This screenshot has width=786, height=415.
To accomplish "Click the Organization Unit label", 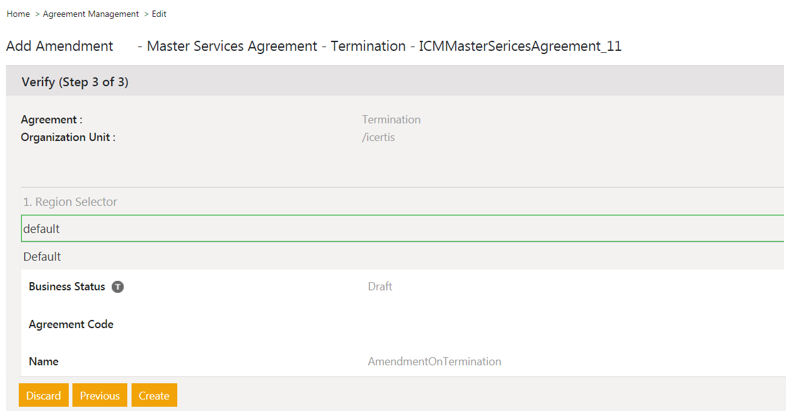I will tap(68, 137).
